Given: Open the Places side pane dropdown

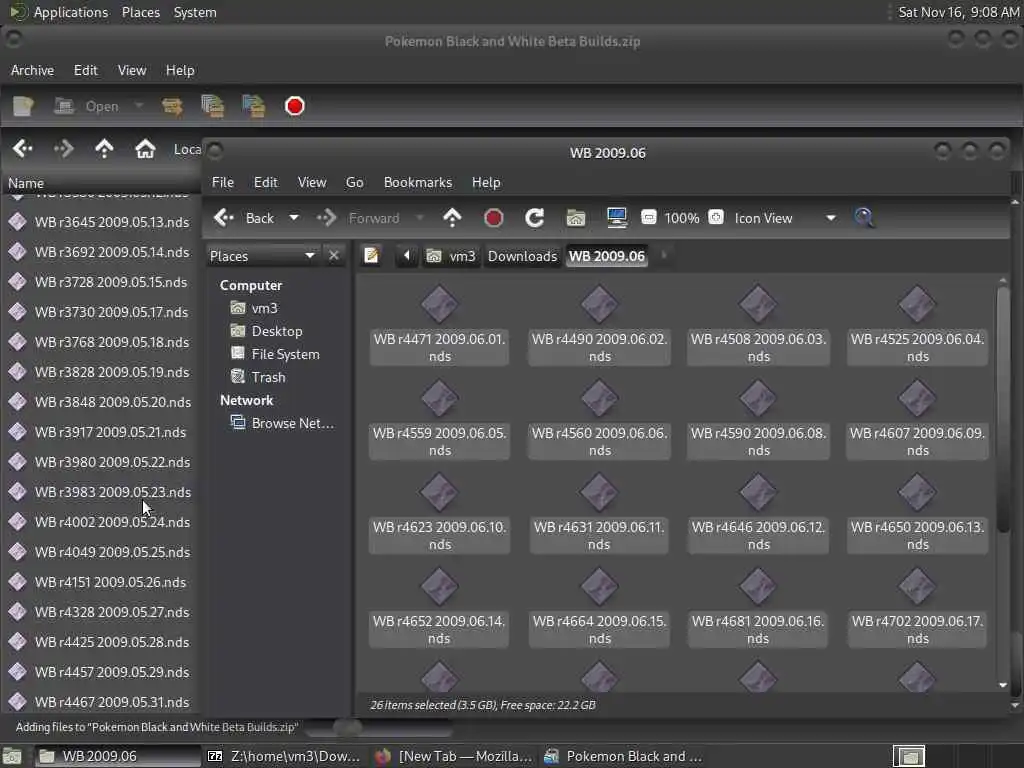Looking at the screenshot, I should (263, 256).
